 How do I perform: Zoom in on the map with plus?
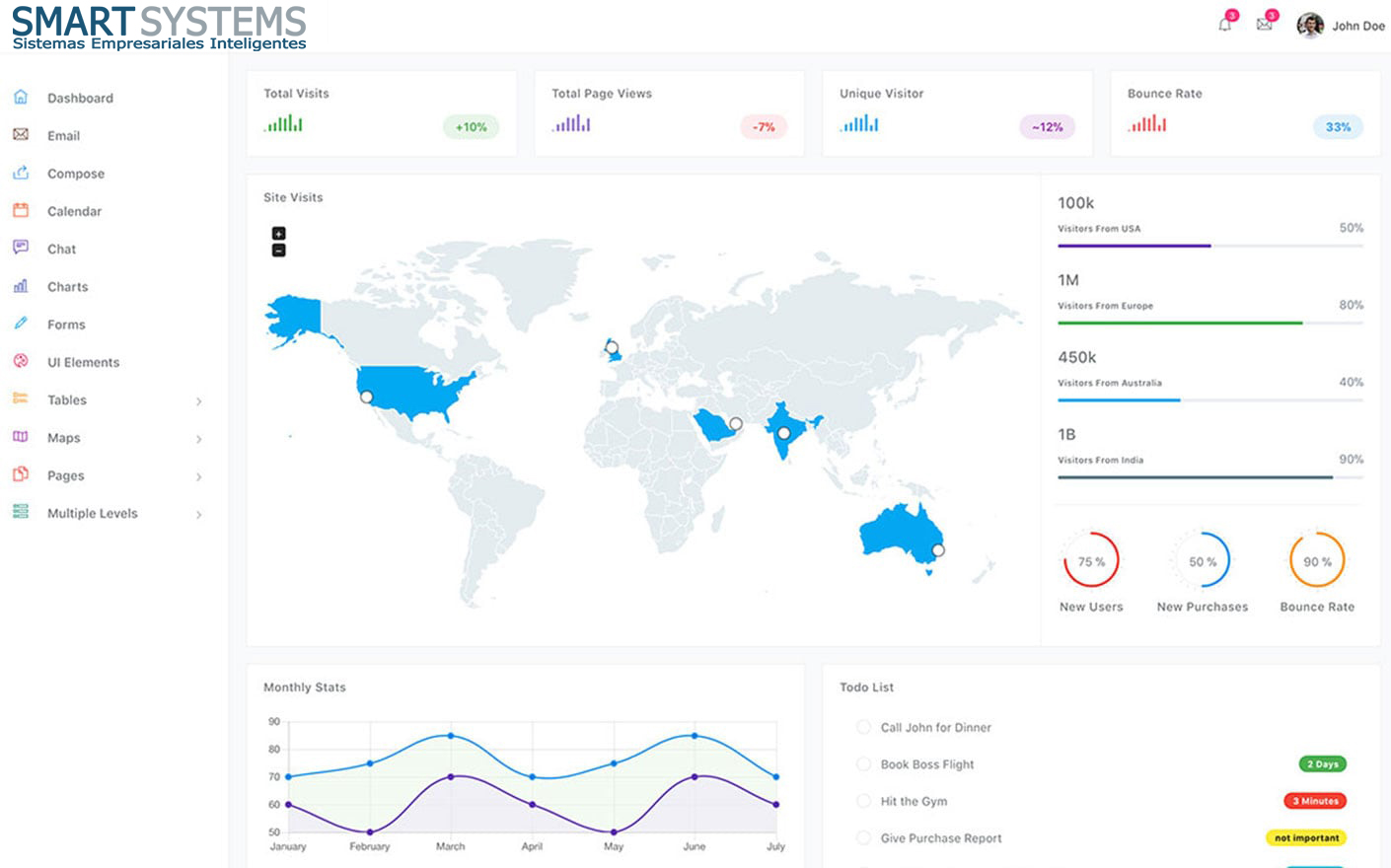(x=278, y=234)
